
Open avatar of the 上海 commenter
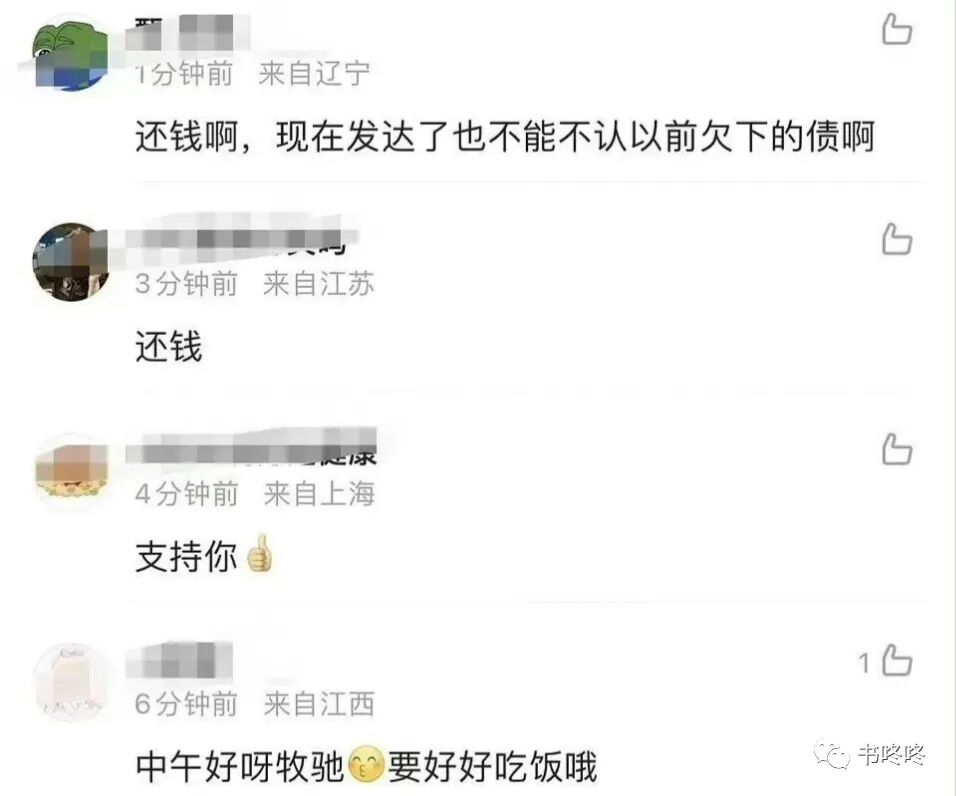point(72,473)
